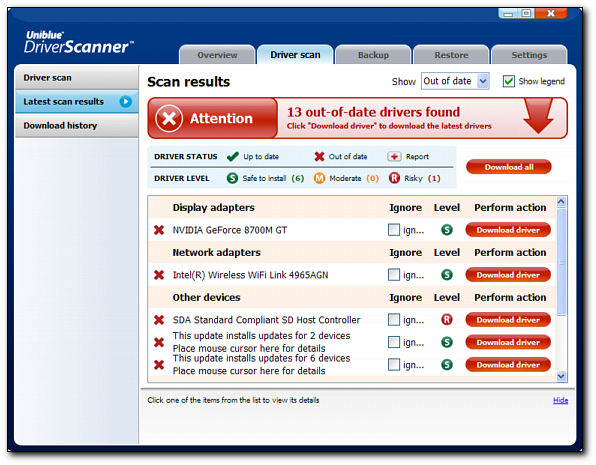Select the Intel(R) Wireless WiFi Link 4965AGN text
This screenshot has height=465, width=596.
(x=250, y=275)
